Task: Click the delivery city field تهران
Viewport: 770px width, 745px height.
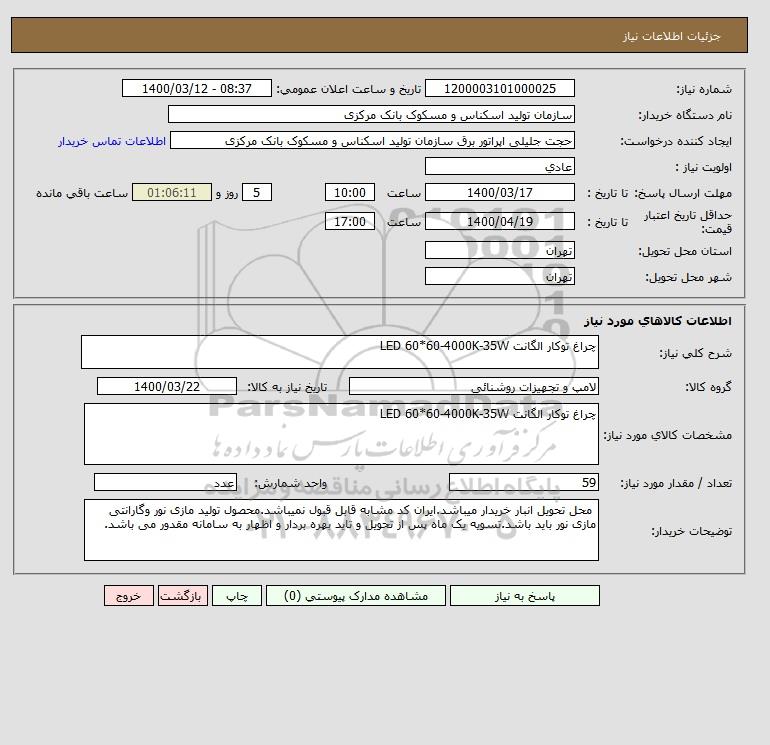Action: [499, 276]
